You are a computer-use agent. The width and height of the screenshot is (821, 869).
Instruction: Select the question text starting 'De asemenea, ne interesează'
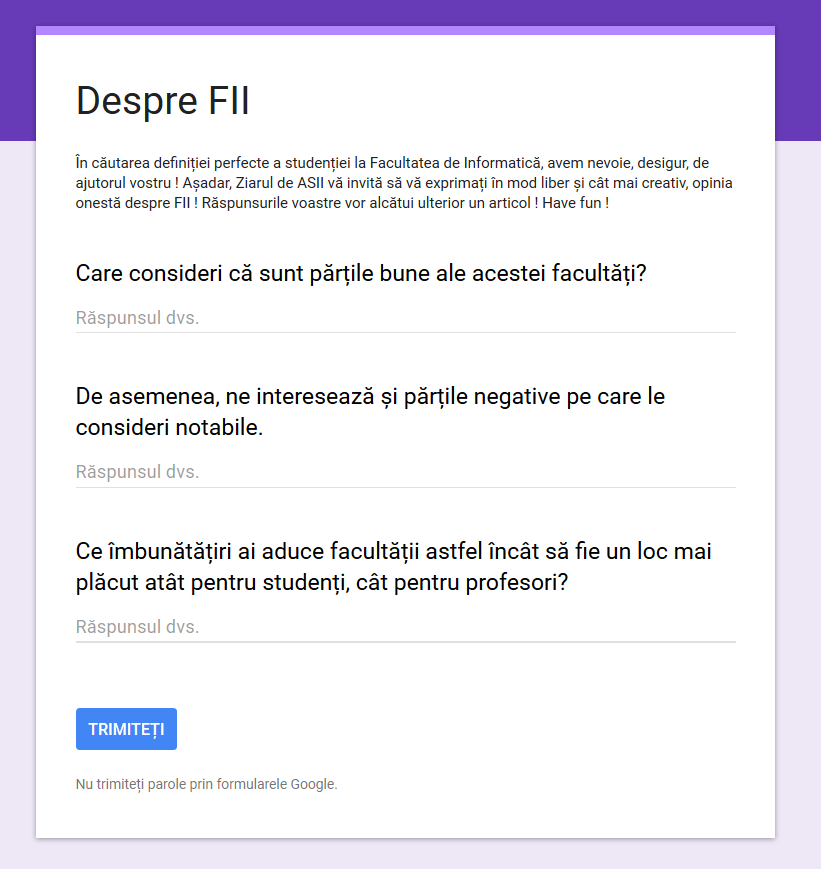click(370, 397)
